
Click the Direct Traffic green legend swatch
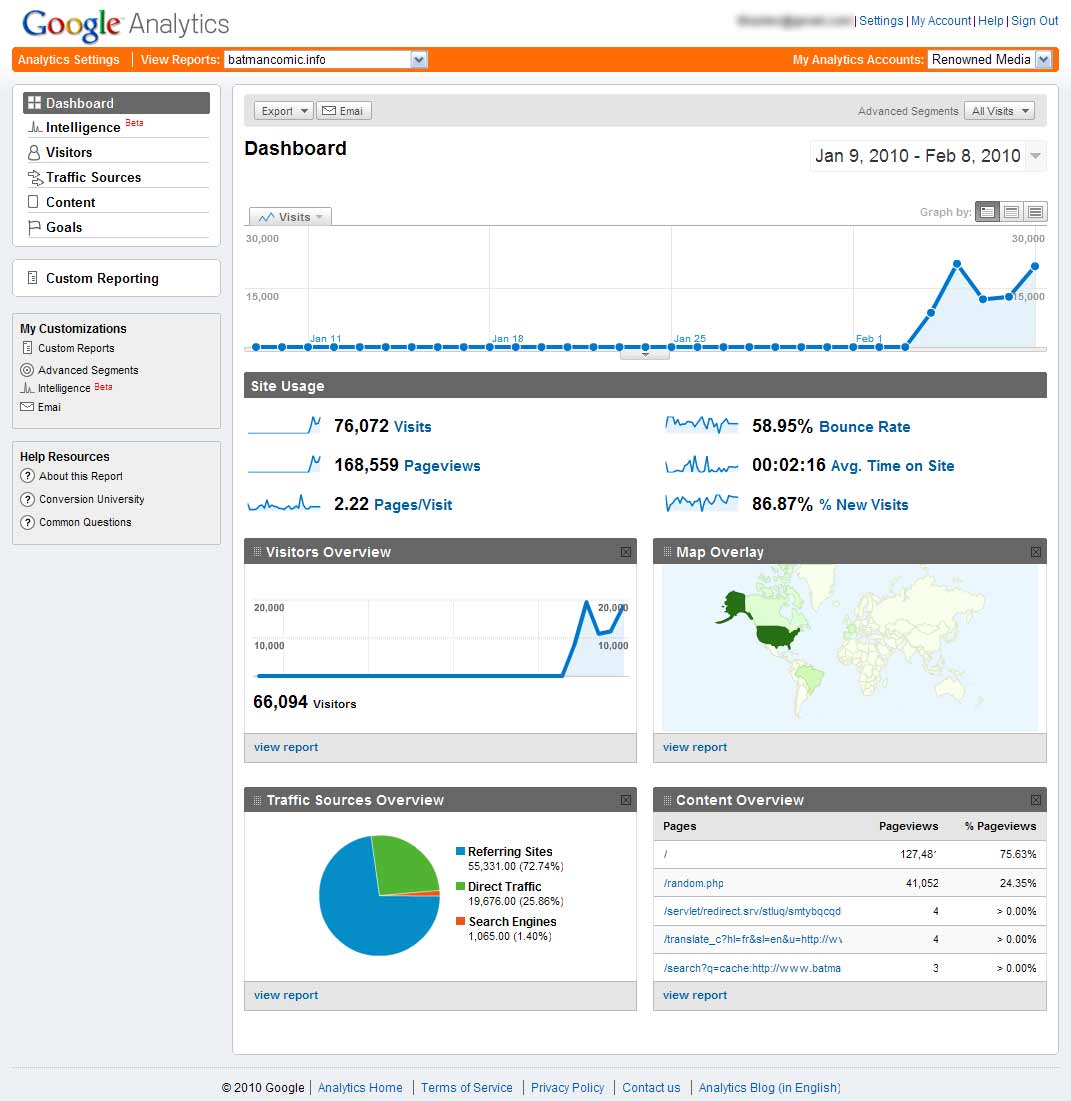tap(460, 886)
